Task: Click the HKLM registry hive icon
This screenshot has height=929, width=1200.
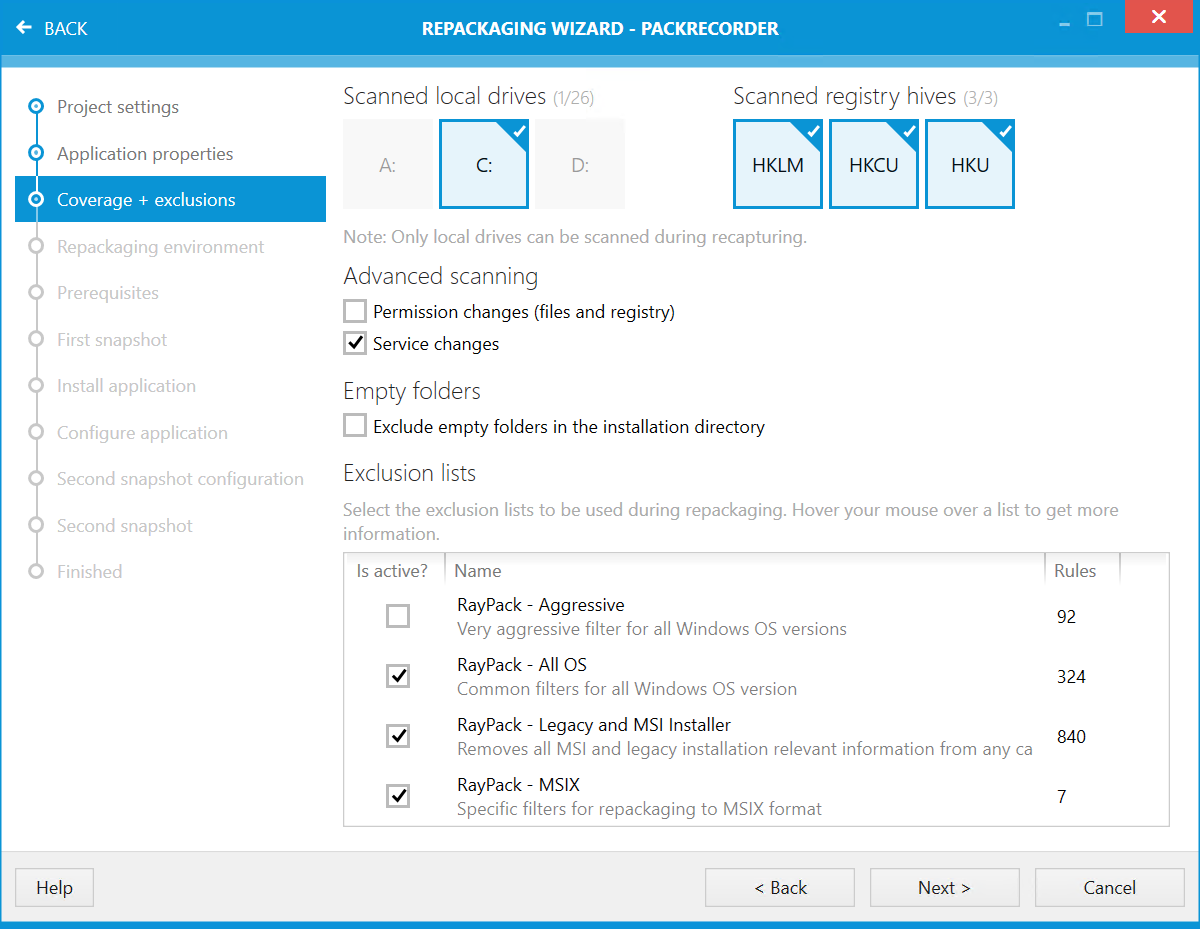Action: pos(778,163)
